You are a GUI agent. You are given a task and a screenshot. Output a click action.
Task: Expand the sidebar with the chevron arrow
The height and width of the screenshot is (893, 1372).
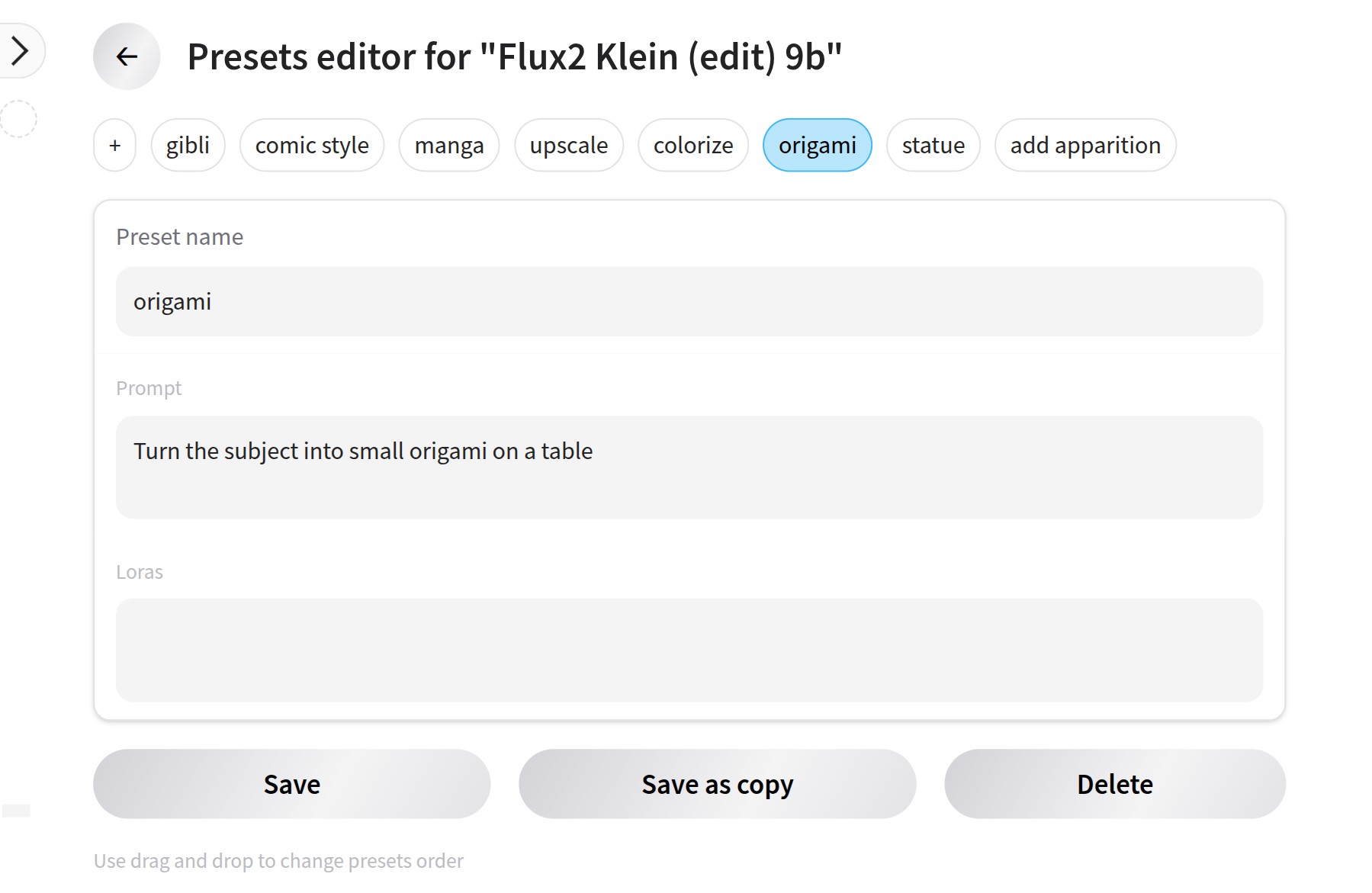click(x=20, y=51)
